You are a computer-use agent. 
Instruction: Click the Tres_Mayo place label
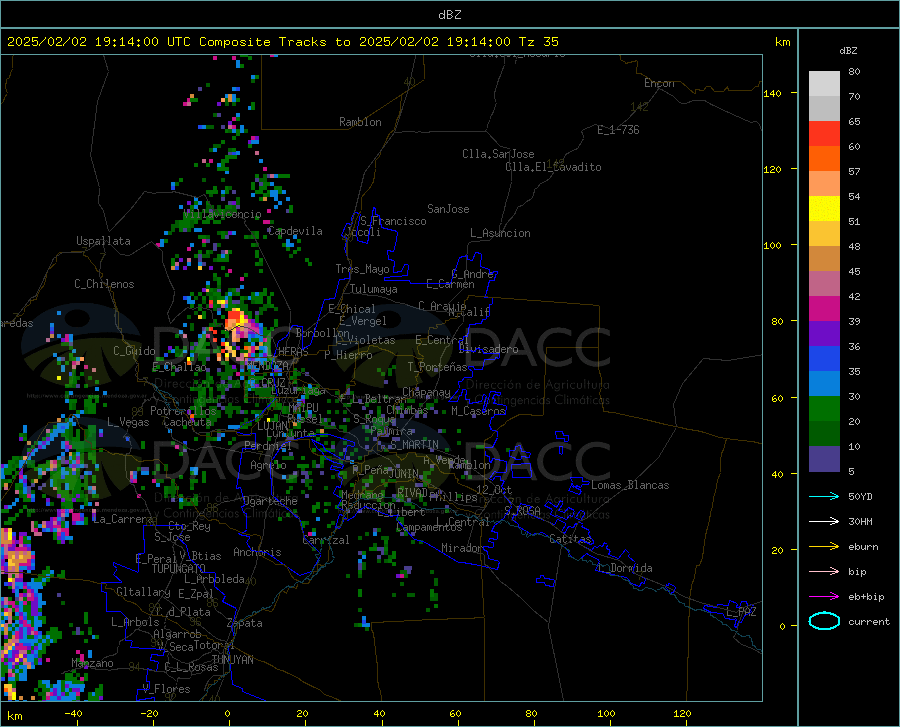(362, 269)
